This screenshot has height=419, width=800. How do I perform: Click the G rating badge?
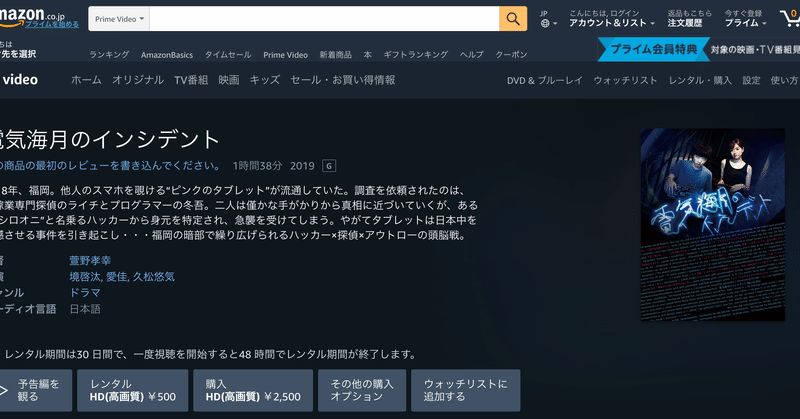(329, 166)
